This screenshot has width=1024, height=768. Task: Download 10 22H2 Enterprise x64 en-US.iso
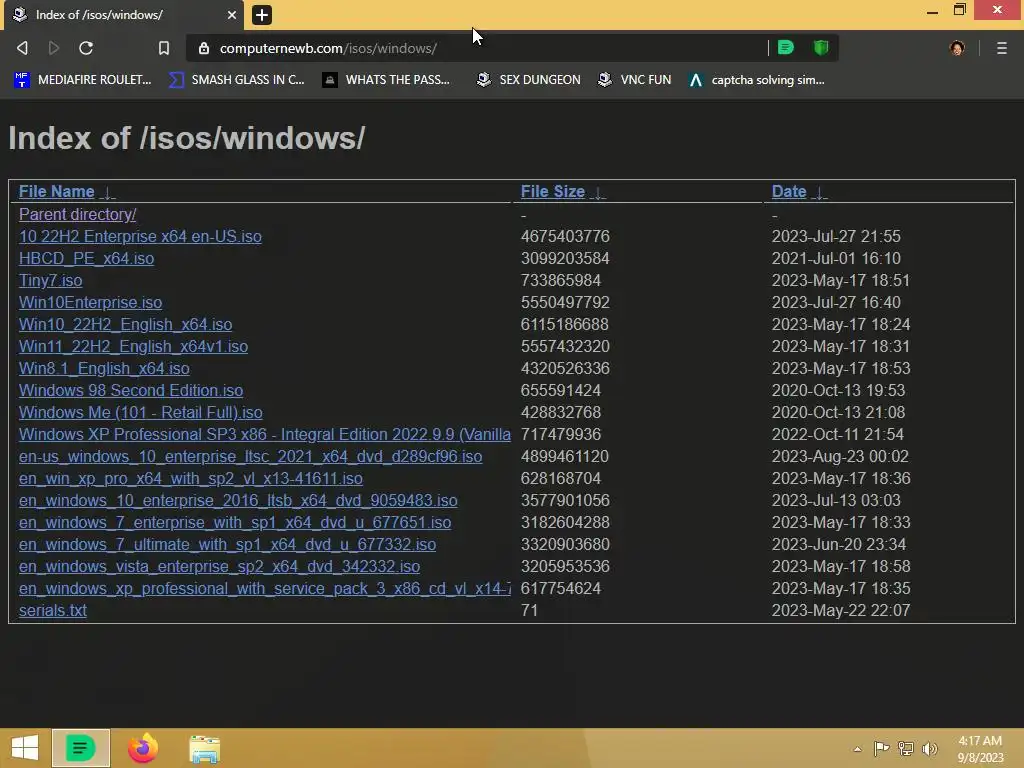140,236
